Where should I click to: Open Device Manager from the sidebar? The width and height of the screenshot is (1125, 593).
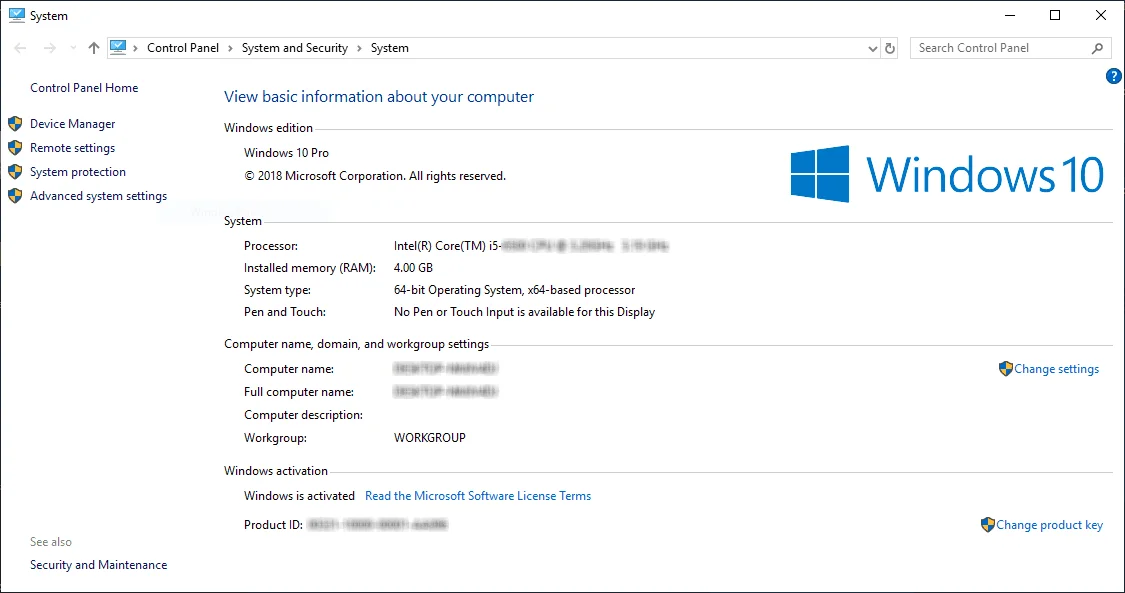click(71, 123)
